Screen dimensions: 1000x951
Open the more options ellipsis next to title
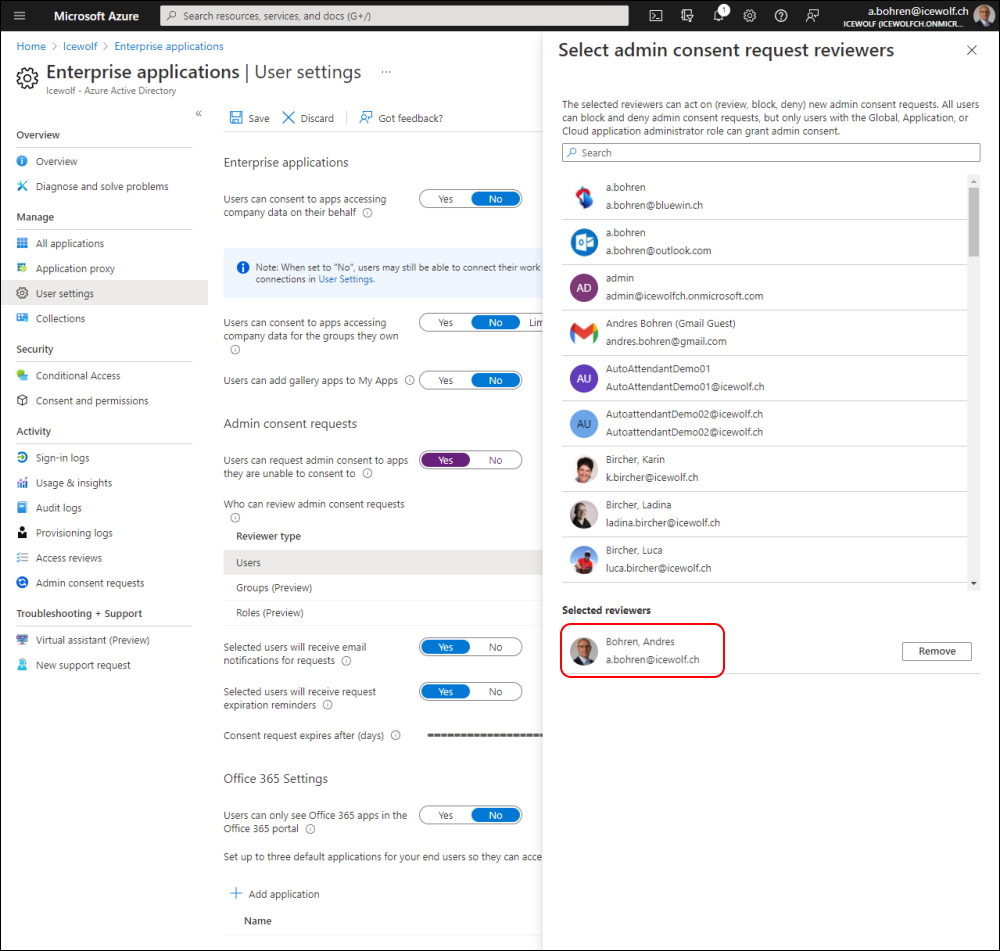pyautogui.click(x=386, y=72)
